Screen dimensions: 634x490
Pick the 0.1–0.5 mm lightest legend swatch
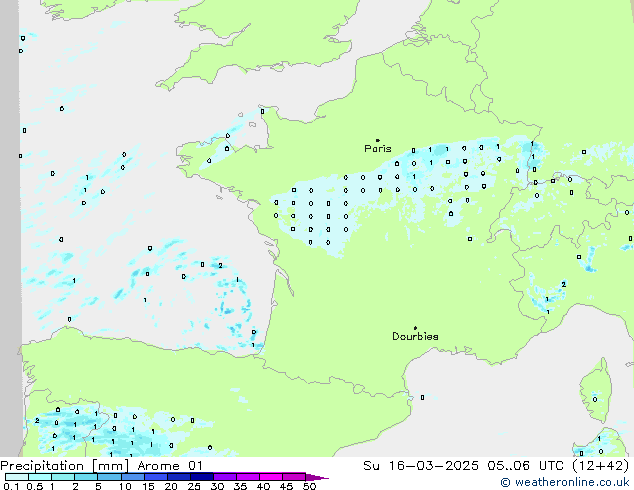[17, 477]
